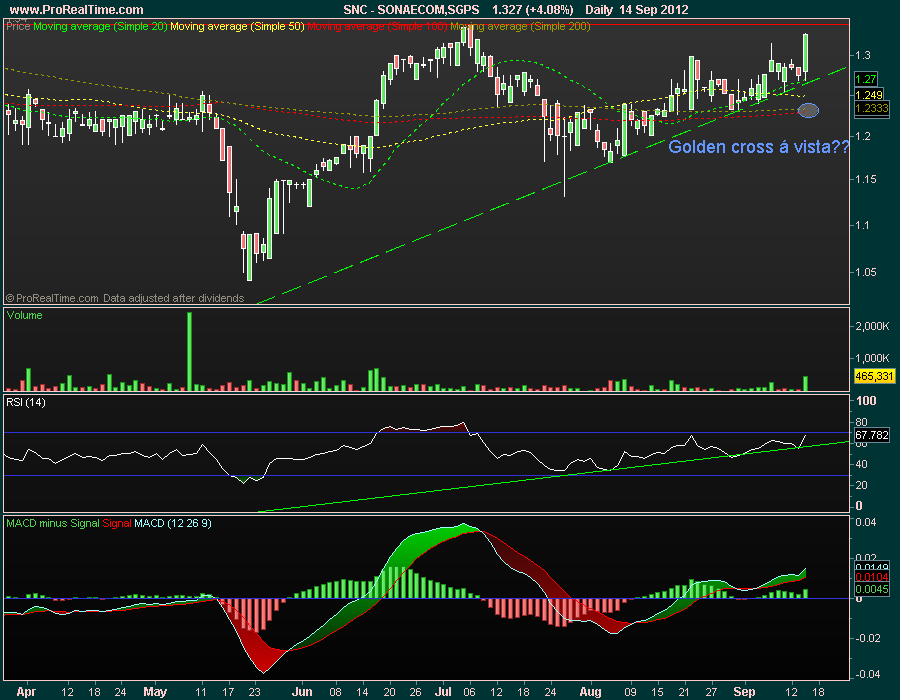Image resolution: width=900 pixels, height=700 pixels.
Task: Click the 1.15 price axis label
Action: point(866,179)
